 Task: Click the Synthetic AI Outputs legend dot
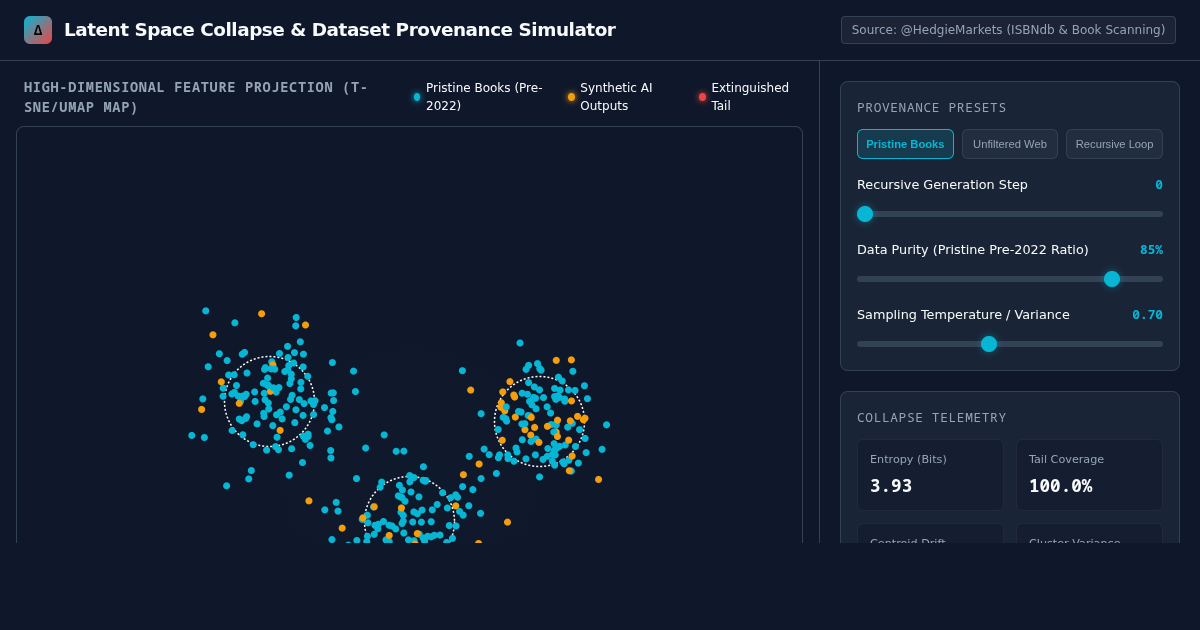(x=571, y=97)
